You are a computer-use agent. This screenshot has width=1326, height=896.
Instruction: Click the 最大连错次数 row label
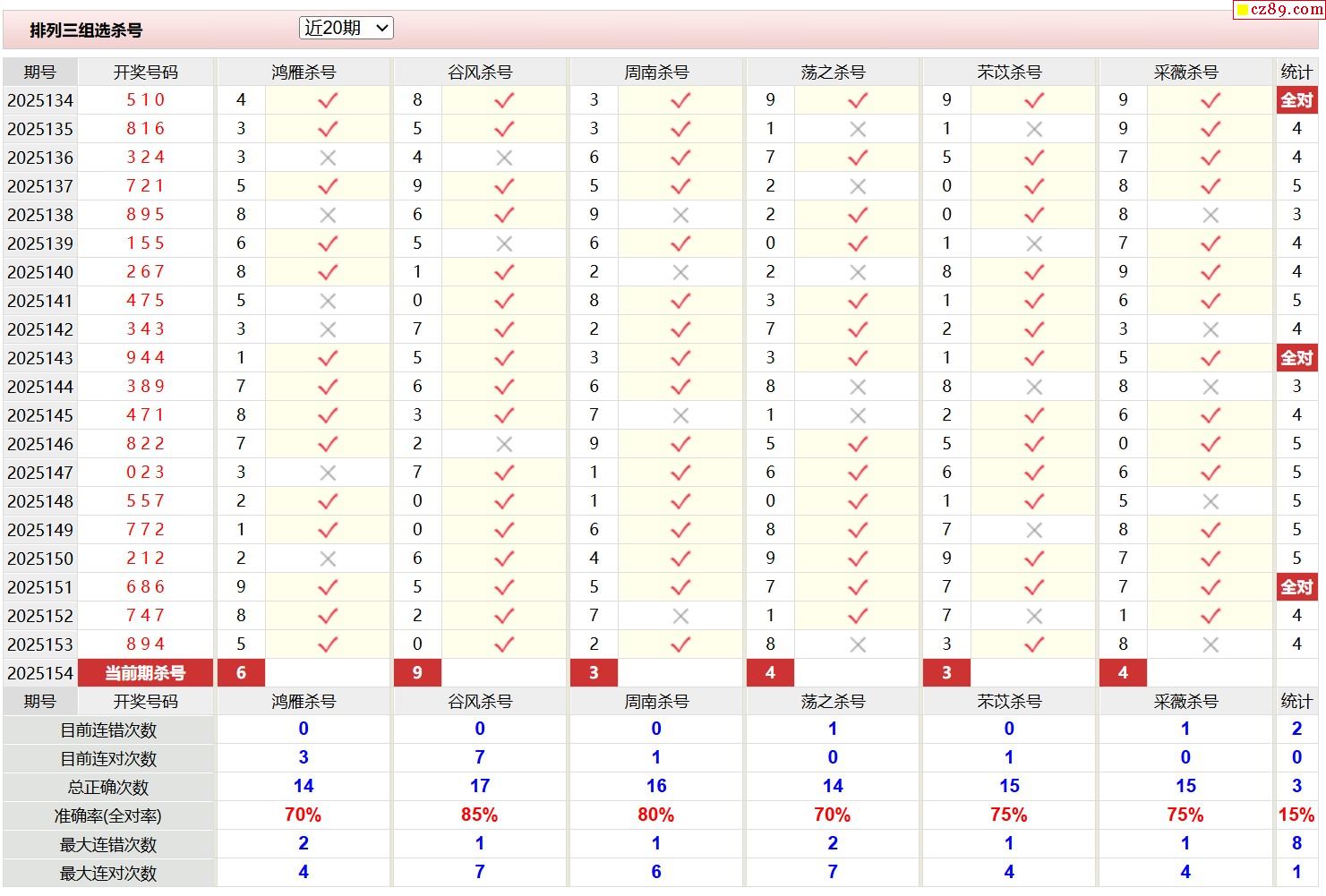(x=108, y=845)
